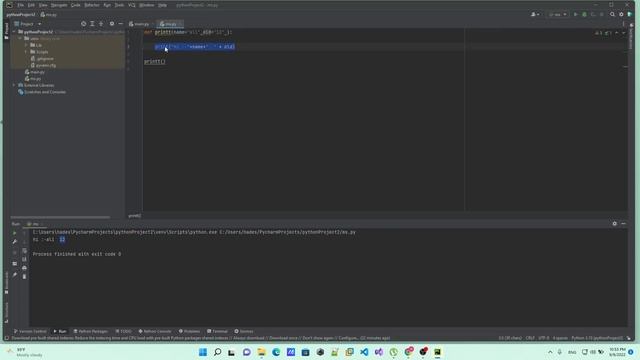
Task: Open IDE settings gear in top toolbar
Action: pos(621,14)
